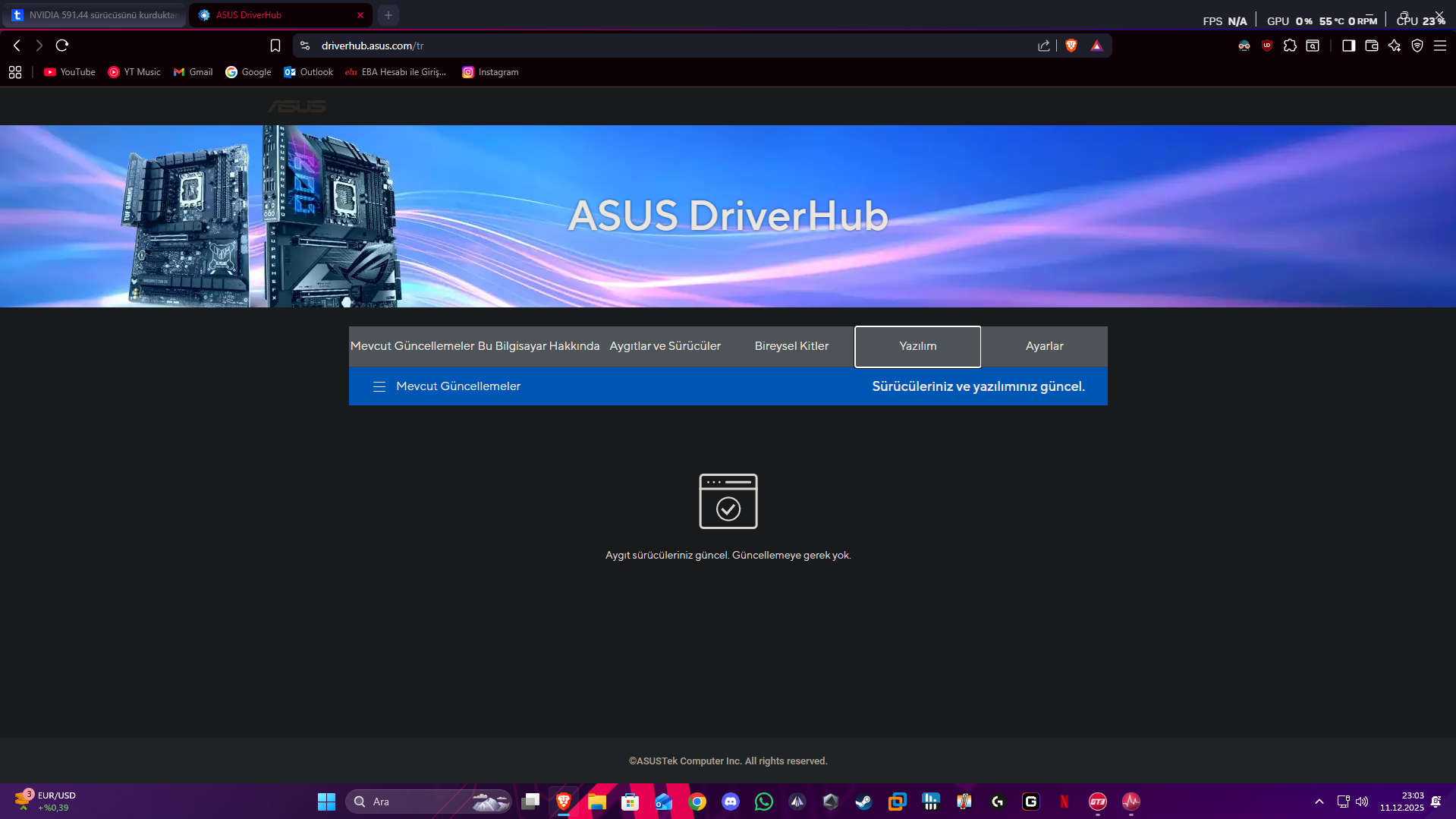This screenshot has width=1456, height=819.
Task: Open Discord from the taskbar
Action: click(731, 802)
